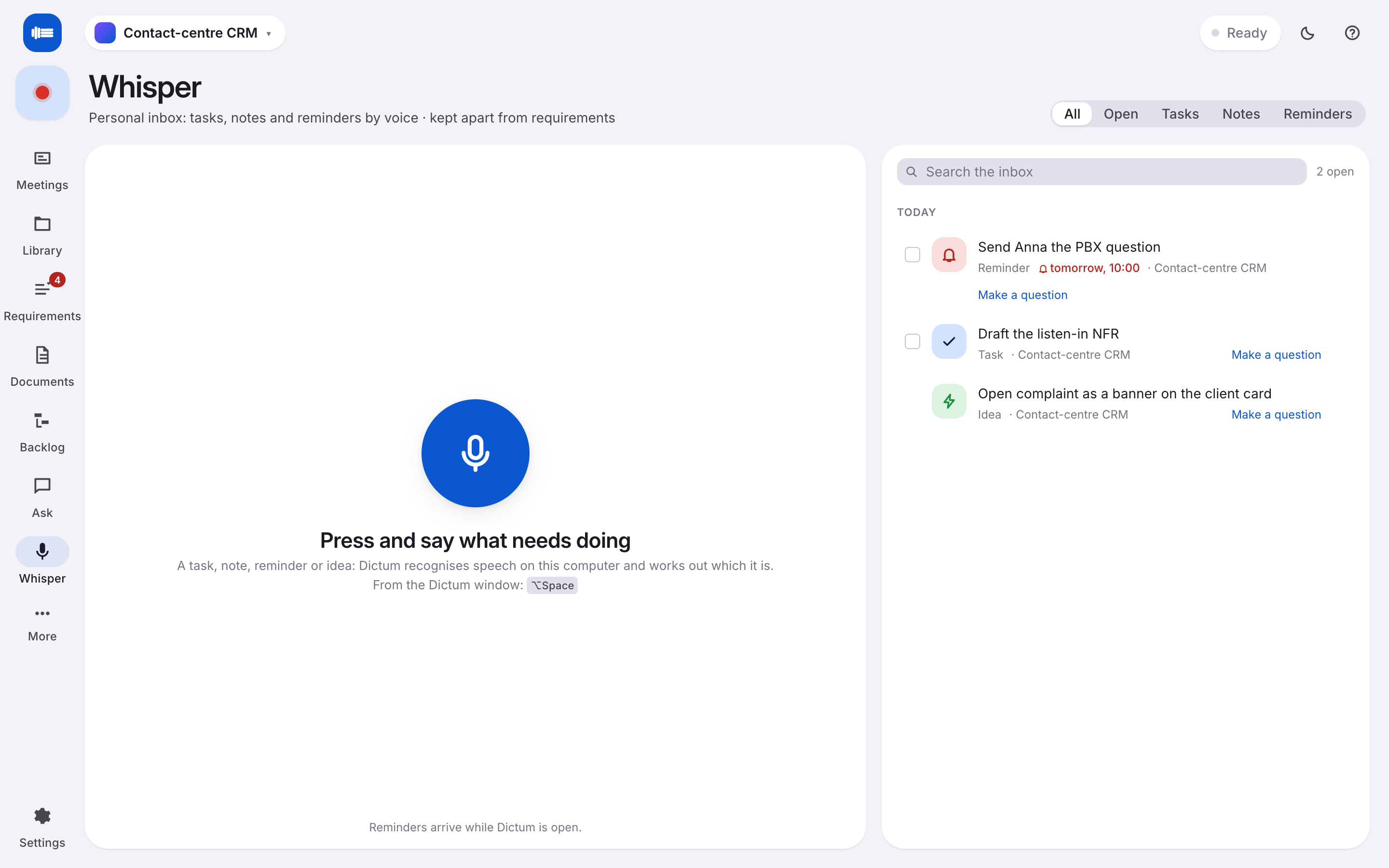Go to Requirements in the sidebar
The image size is (1389, 868).
[42, 301]
